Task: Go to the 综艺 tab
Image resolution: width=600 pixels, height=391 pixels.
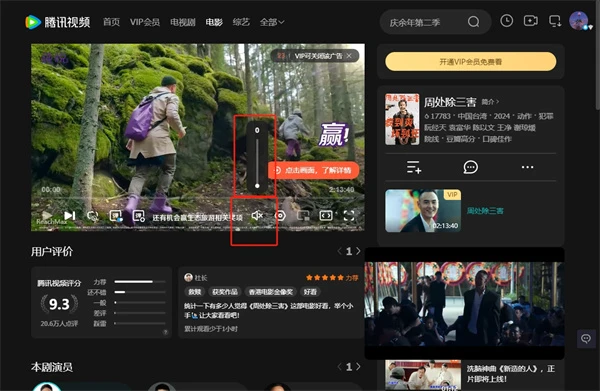Action: coord(241,22)
